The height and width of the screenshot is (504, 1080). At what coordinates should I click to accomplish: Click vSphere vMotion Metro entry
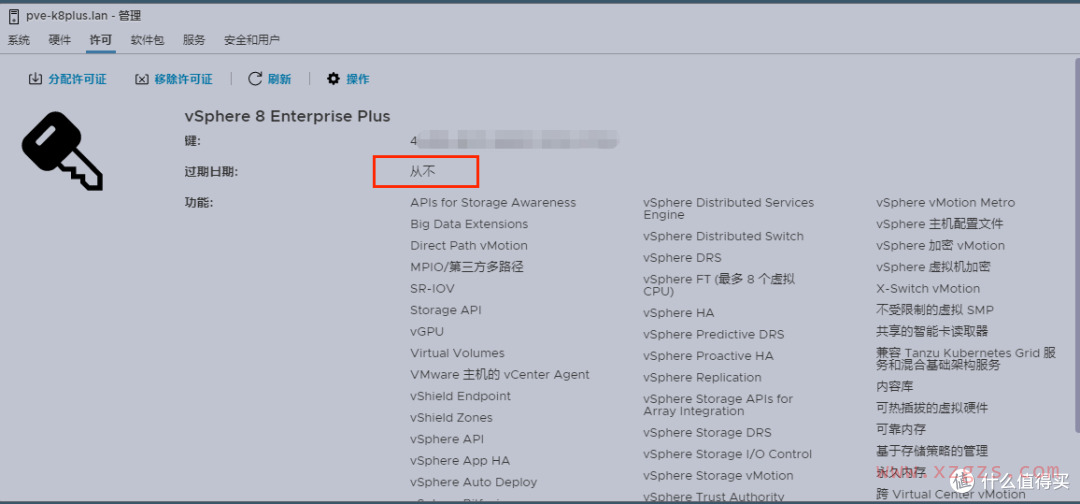(x=946, y=202)
